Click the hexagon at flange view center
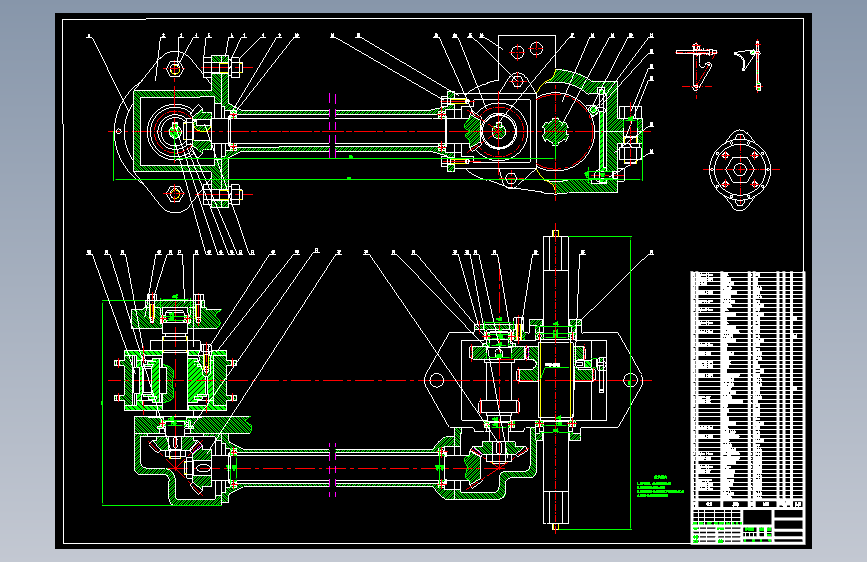This screenshot has height=562, width=867. (x=740, y=169)
